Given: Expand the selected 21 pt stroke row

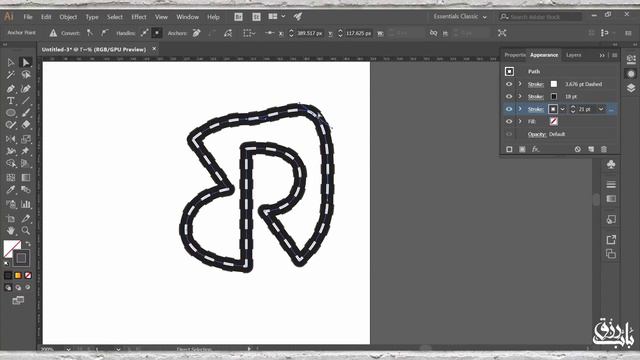Looking at the screenshot, I should 520,109.
